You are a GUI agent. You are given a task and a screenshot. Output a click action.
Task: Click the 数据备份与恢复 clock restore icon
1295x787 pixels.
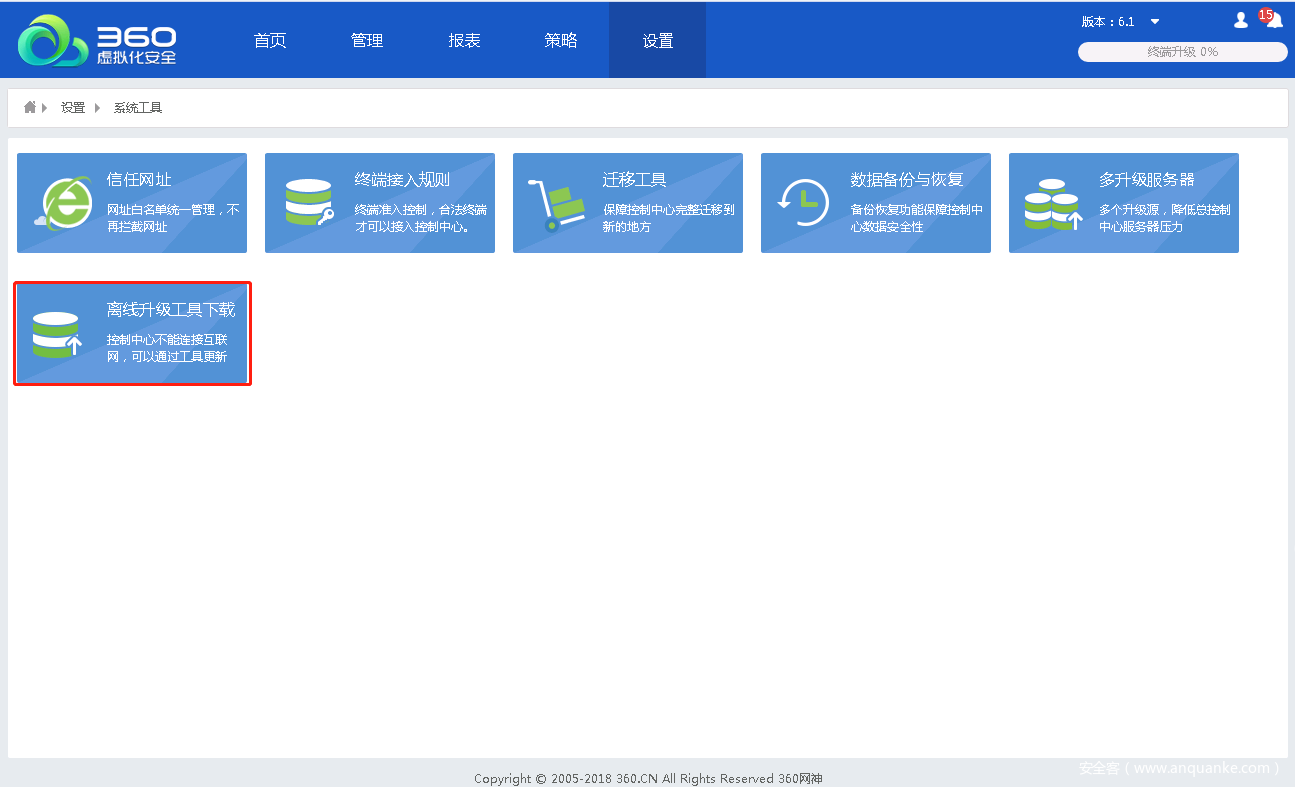[803, 204]
